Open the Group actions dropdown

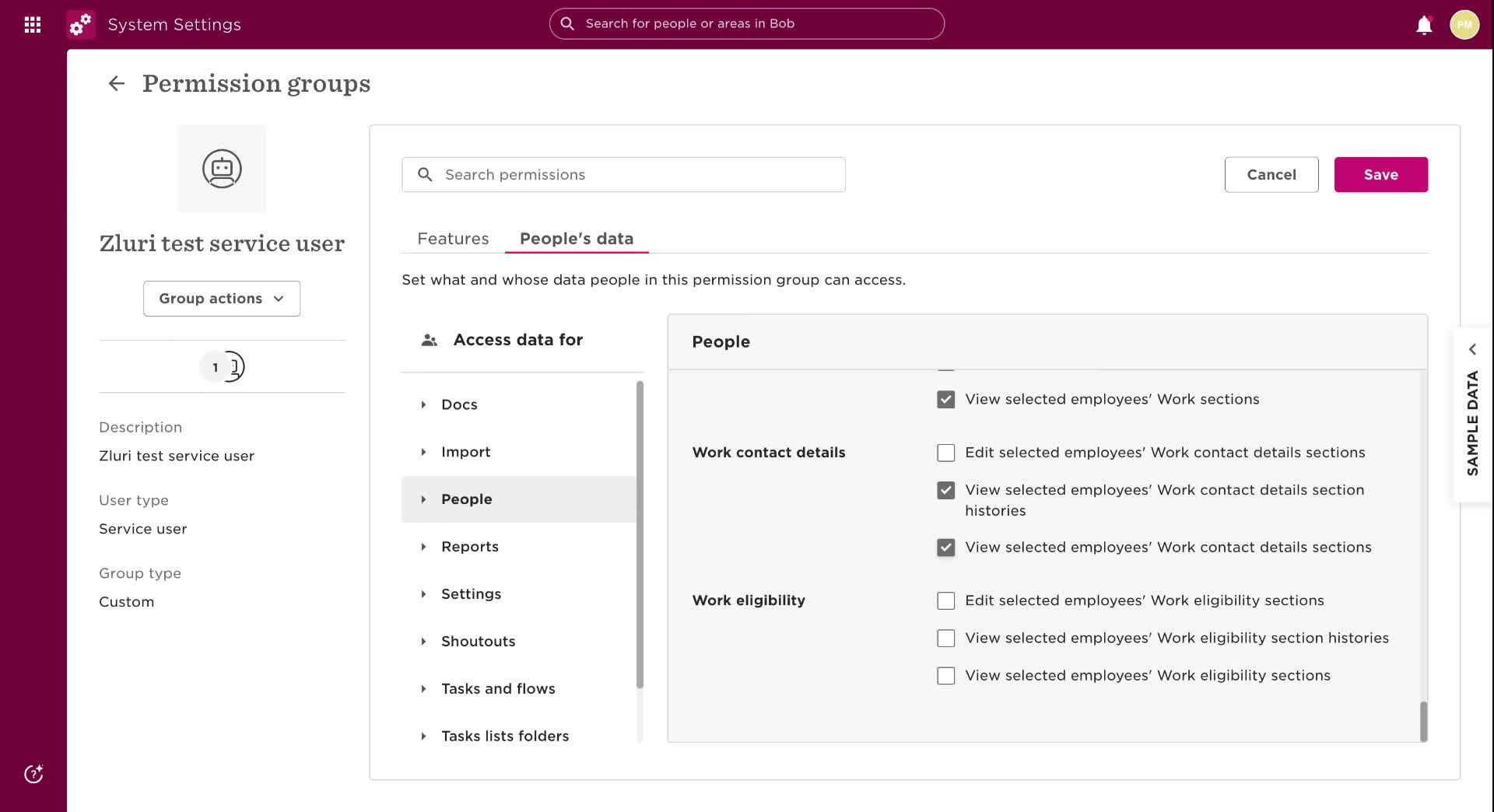(222, 299)
